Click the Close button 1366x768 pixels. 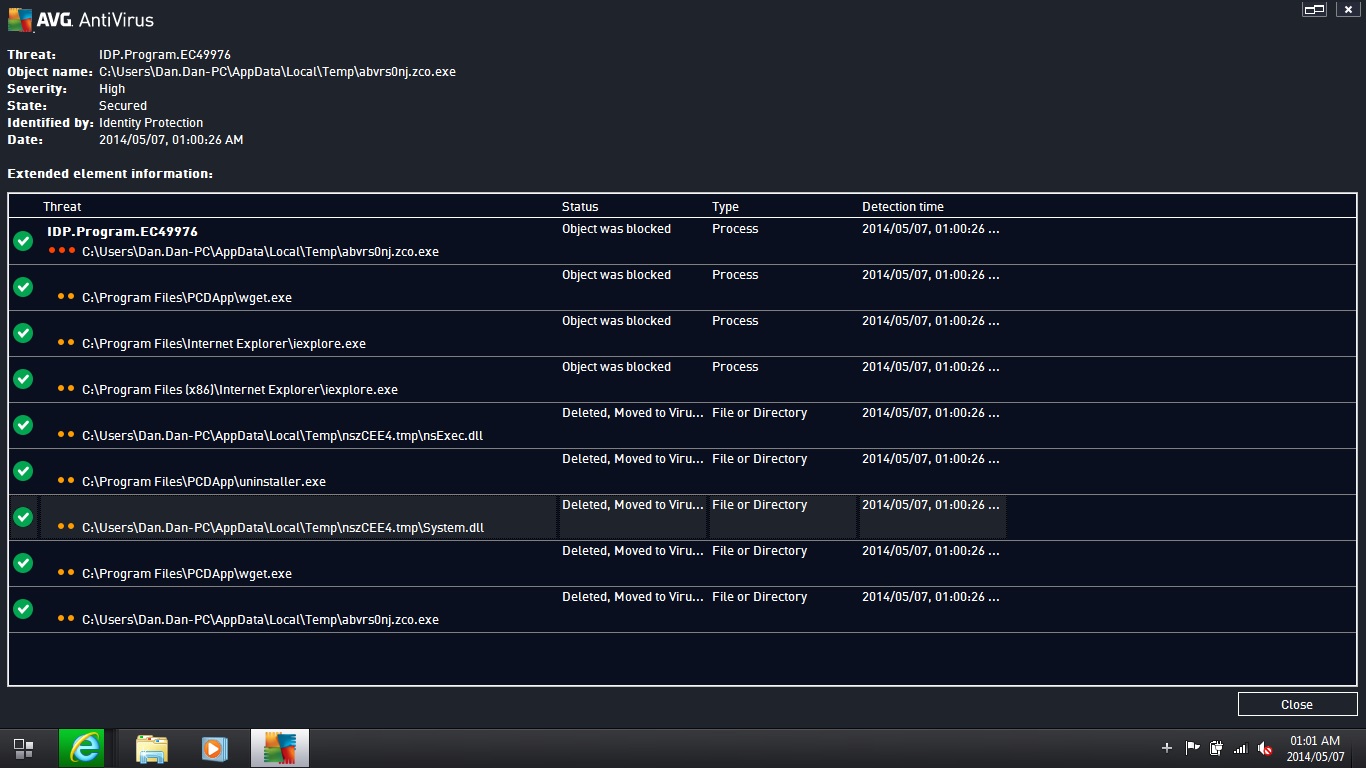tap(1297, 704)
